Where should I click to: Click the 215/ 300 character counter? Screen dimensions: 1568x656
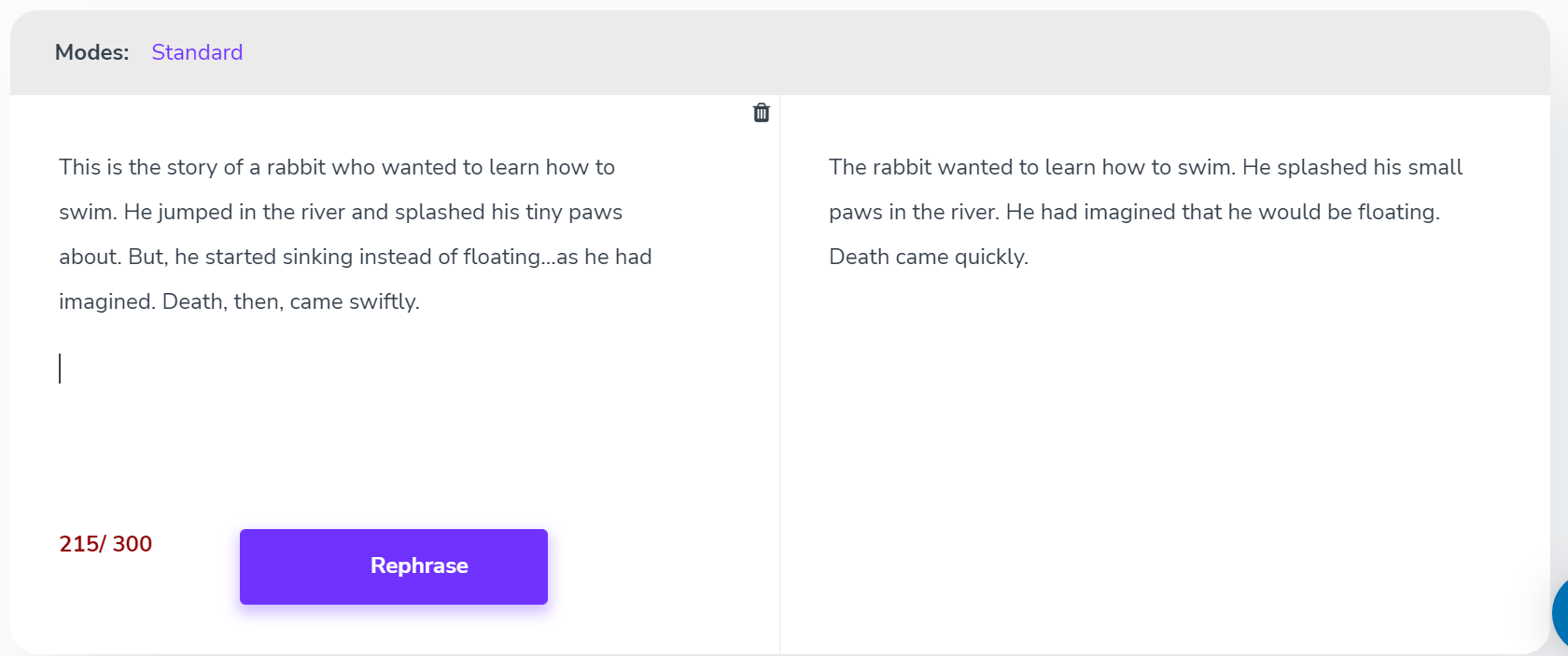click(105, 544)
